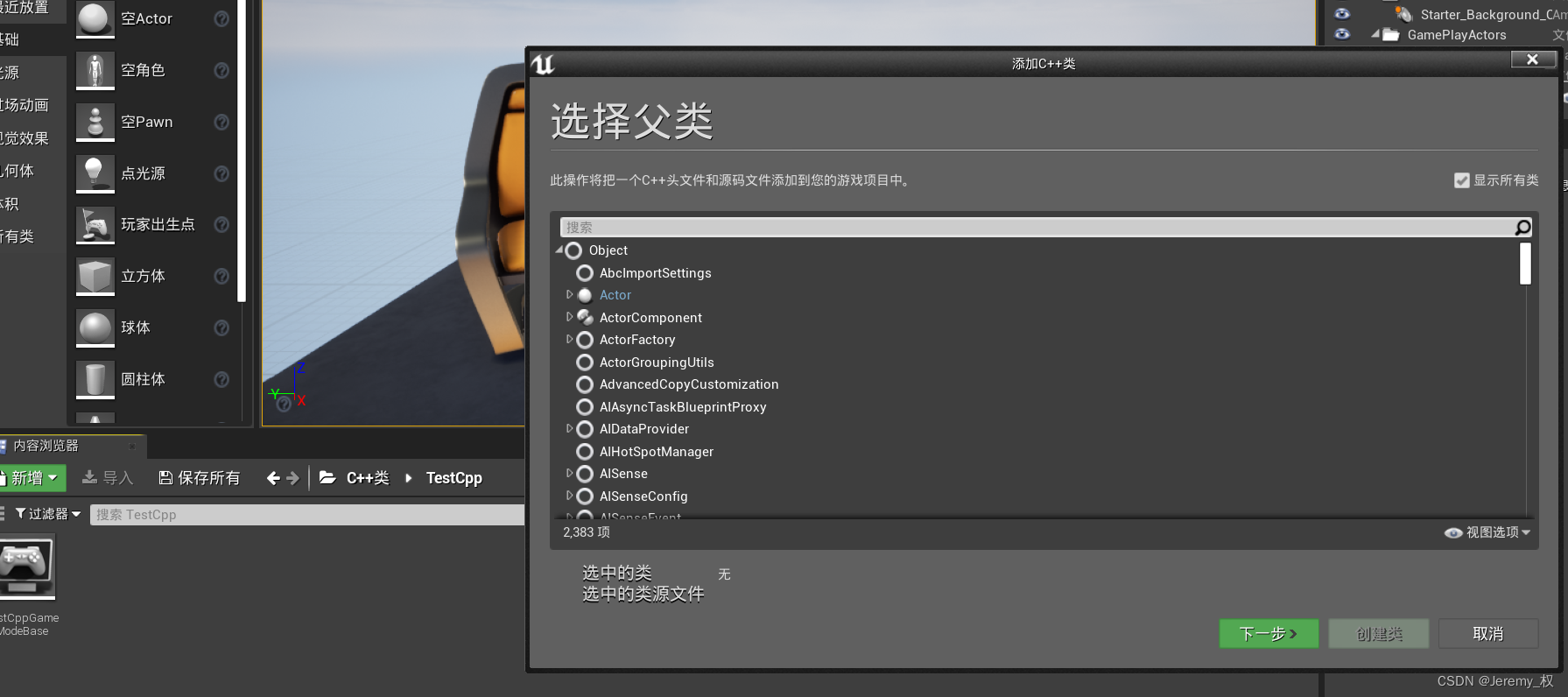Viewport: 1568px width, 697px height.
Task: Open help for 圆柱体
Action: click(221, 379)
